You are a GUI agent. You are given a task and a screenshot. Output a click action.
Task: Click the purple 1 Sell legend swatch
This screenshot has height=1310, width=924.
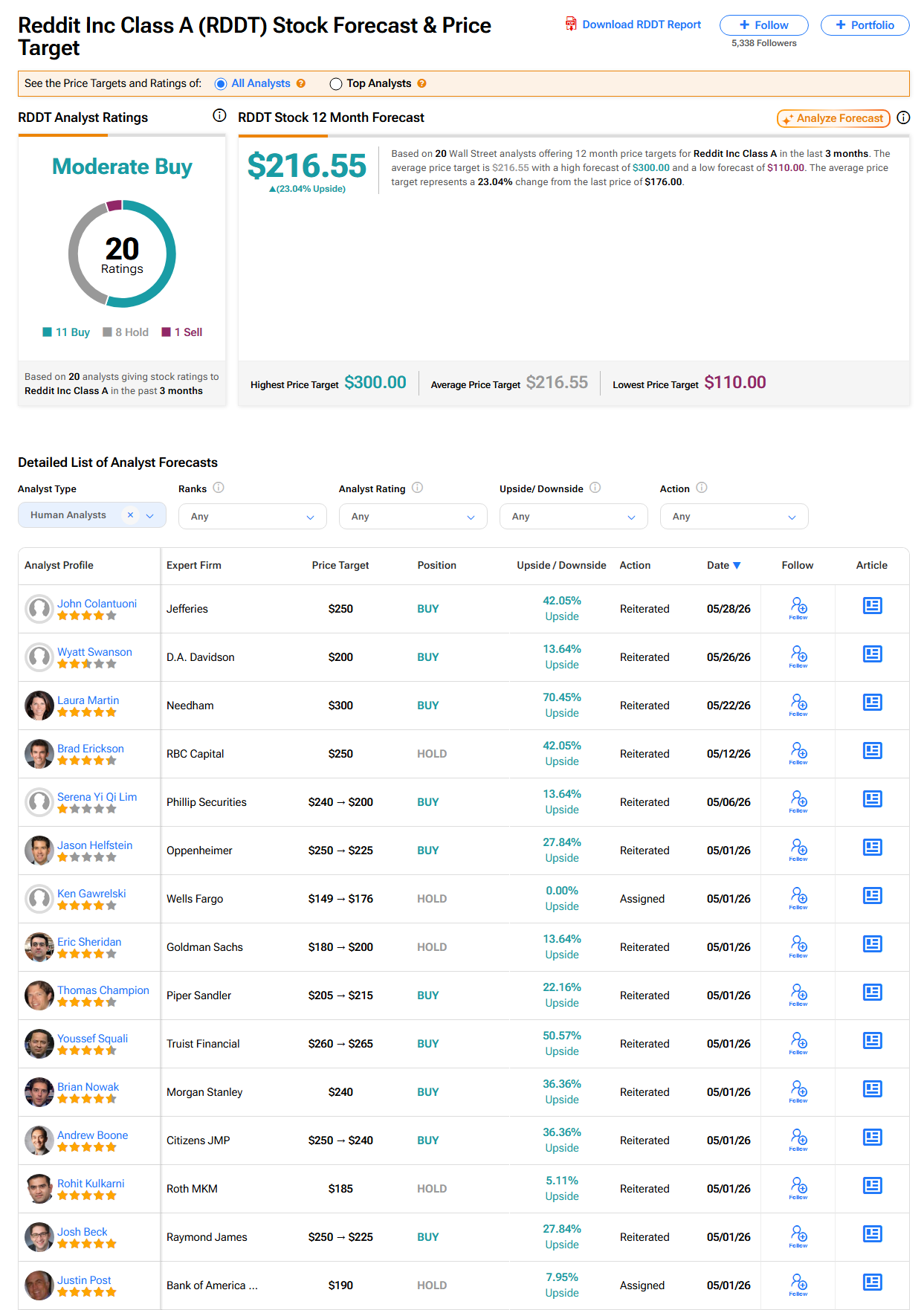point(166,332)
